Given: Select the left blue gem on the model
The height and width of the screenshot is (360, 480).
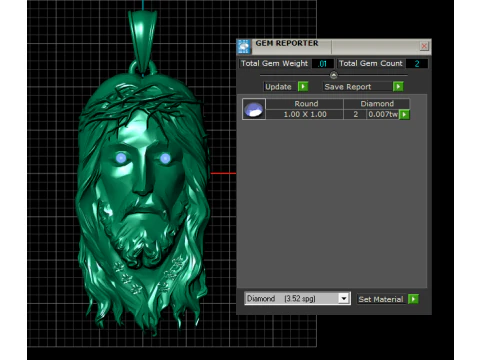Looking at the screenshot, I should tap(121, 158).
